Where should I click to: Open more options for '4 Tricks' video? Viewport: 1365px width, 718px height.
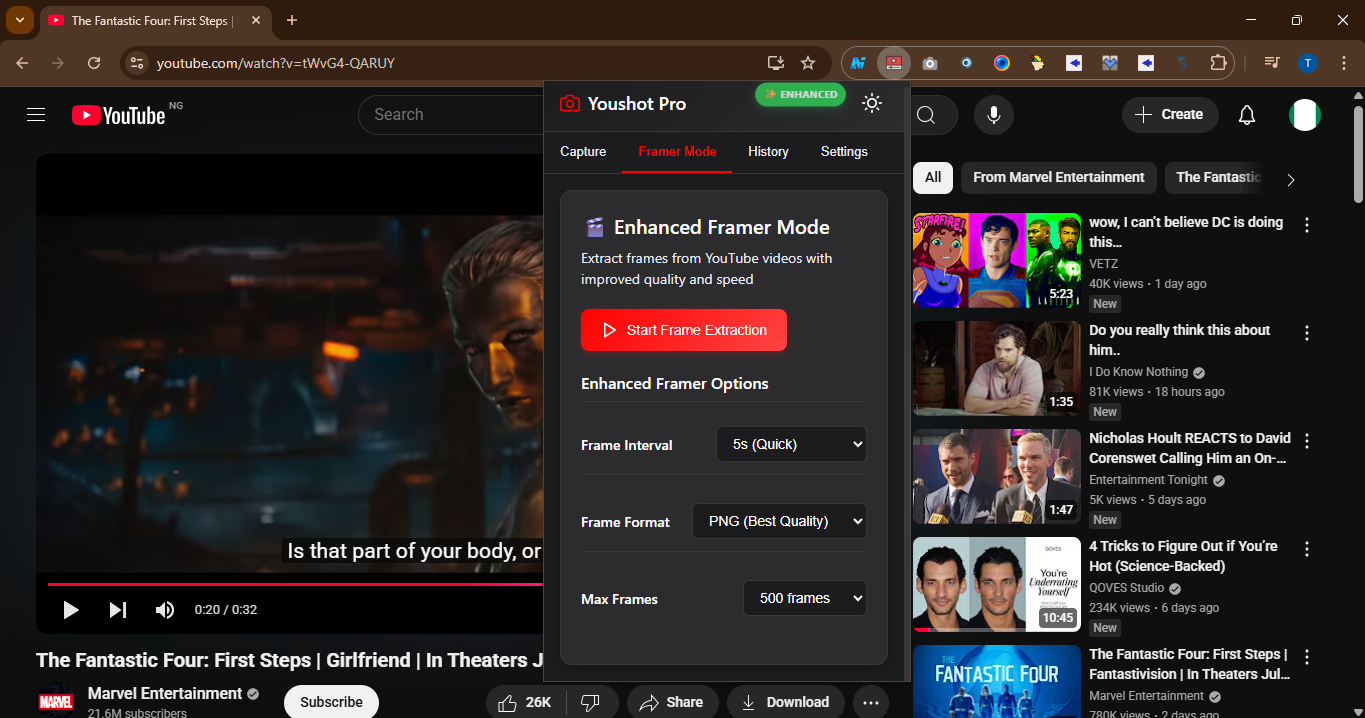1307,549
